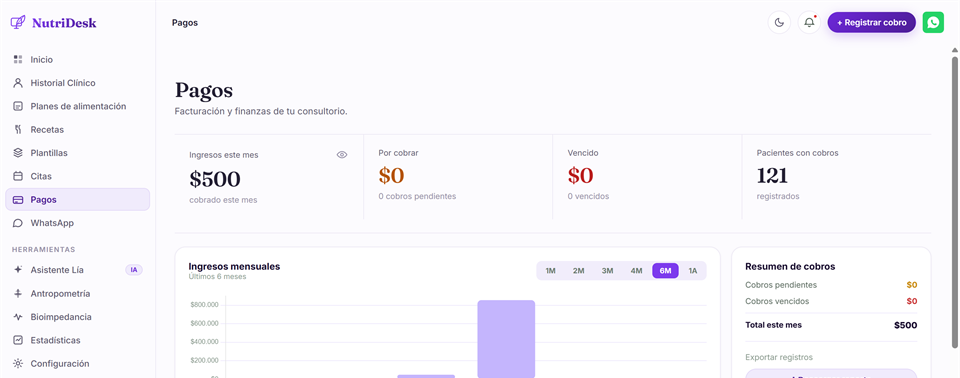Image resolution: width=960 pixels, height=378 pixels.
Task: Select the 2M chart range
Action: coord(579,271)
